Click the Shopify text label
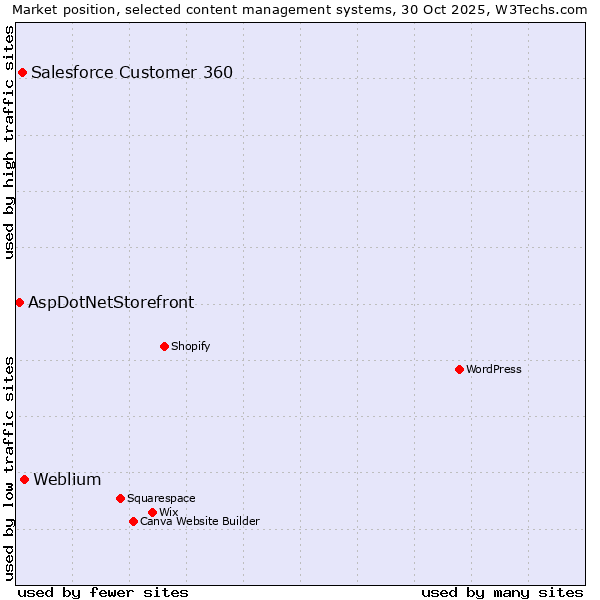This screenshot has height=600, width=600. pyautogui.click(x=190, y=346)
